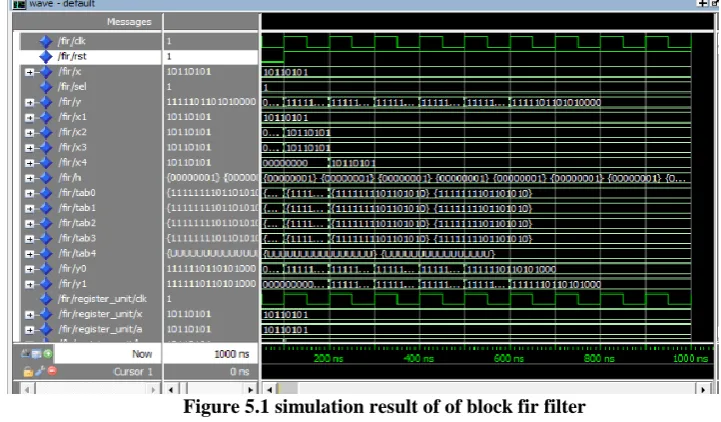The height and width of the screenshot is (422, 721).
Task: Expand the /fir/tab2 array signal
Action: (30, 224)
